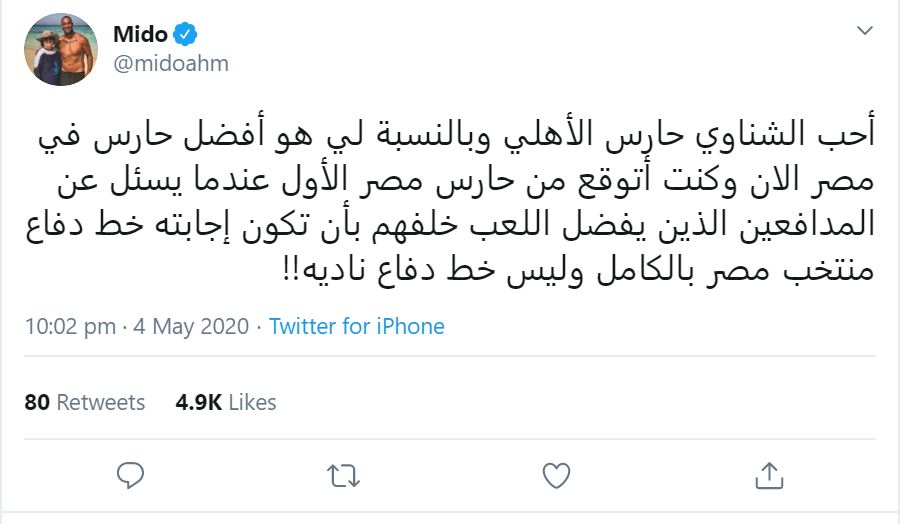This screenshot has height=524, width=902.
Task: Like the tweet with the heart icon
Action: click(556, 472)
